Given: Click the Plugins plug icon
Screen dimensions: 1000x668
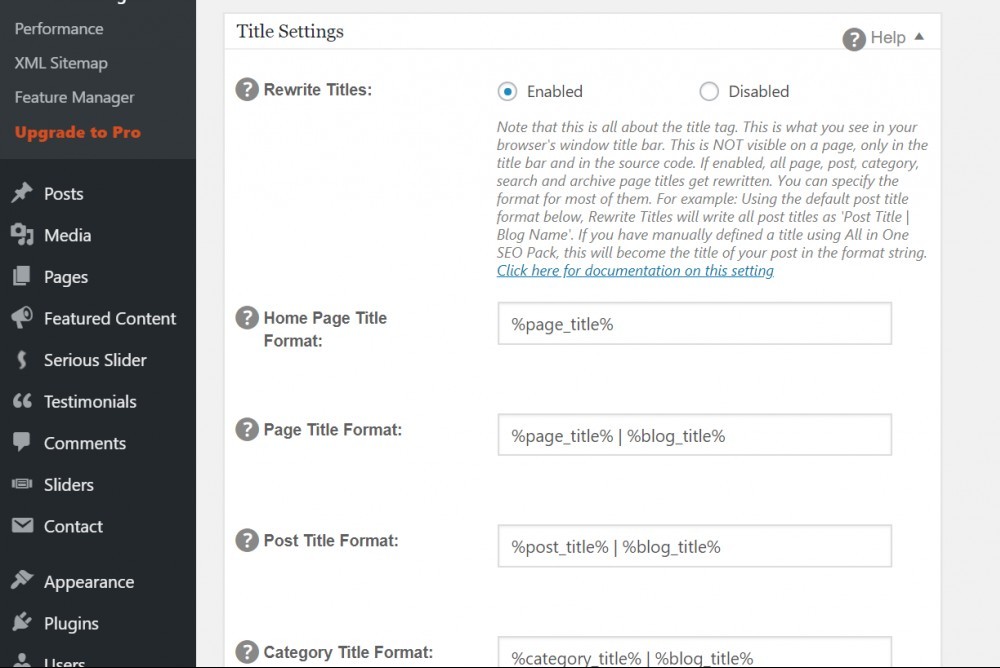Looking at the screenshot, I should [x=22, y=621].
